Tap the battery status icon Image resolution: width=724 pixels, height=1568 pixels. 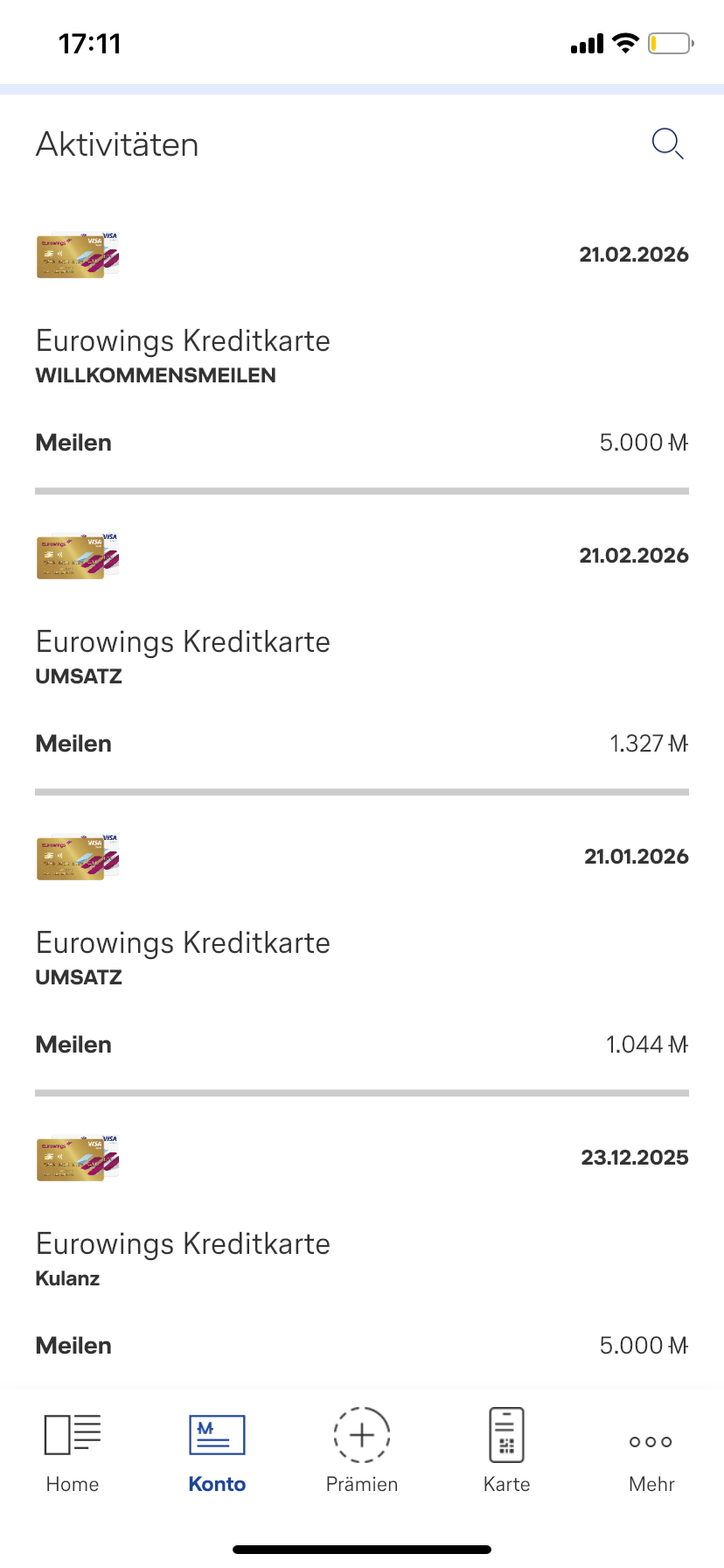[671, 43]
